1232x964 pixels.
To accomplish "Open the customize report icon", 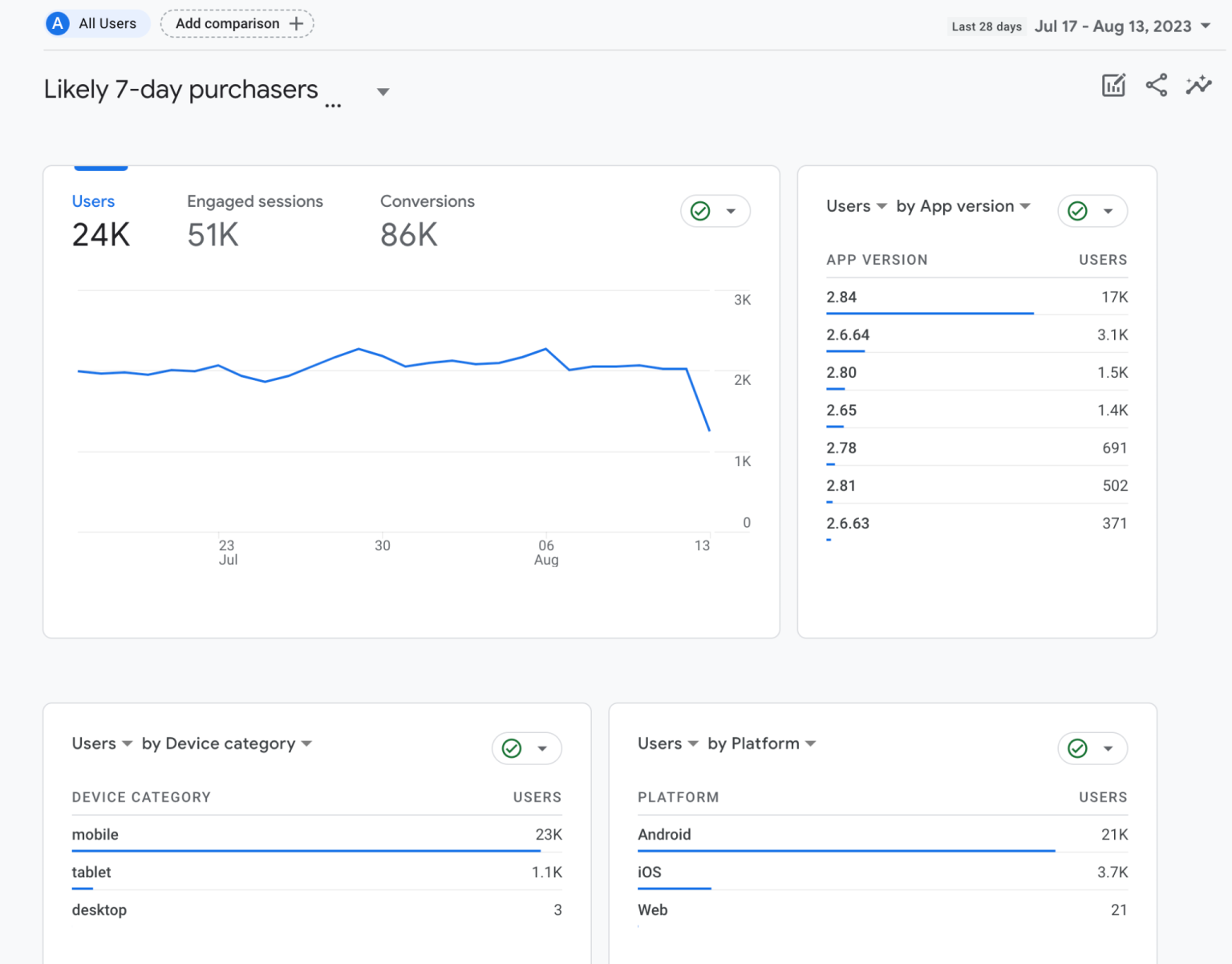I will click(x=1113, y=85).
